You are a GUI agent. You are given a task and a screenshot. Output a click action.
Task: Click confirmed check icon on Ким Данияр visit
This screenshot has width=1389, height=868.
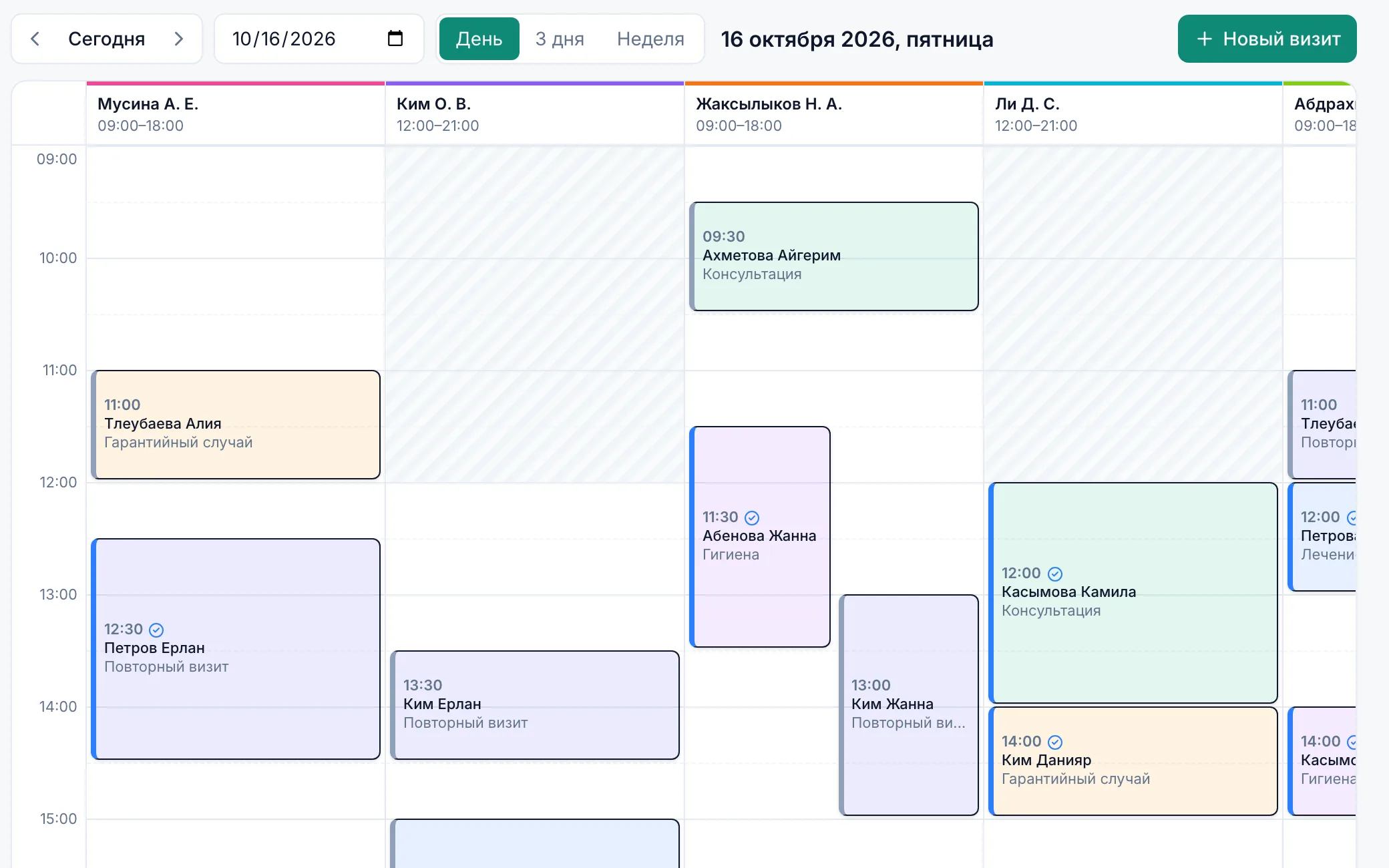click(x=1055, y=742)
